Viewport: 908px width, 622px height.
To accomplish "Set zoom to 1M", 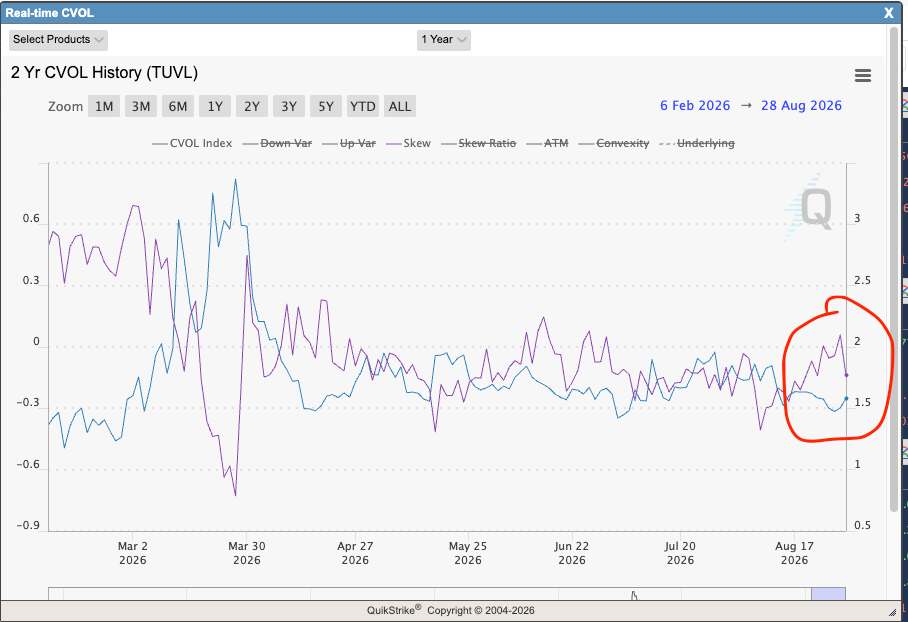I will [104, 107].
